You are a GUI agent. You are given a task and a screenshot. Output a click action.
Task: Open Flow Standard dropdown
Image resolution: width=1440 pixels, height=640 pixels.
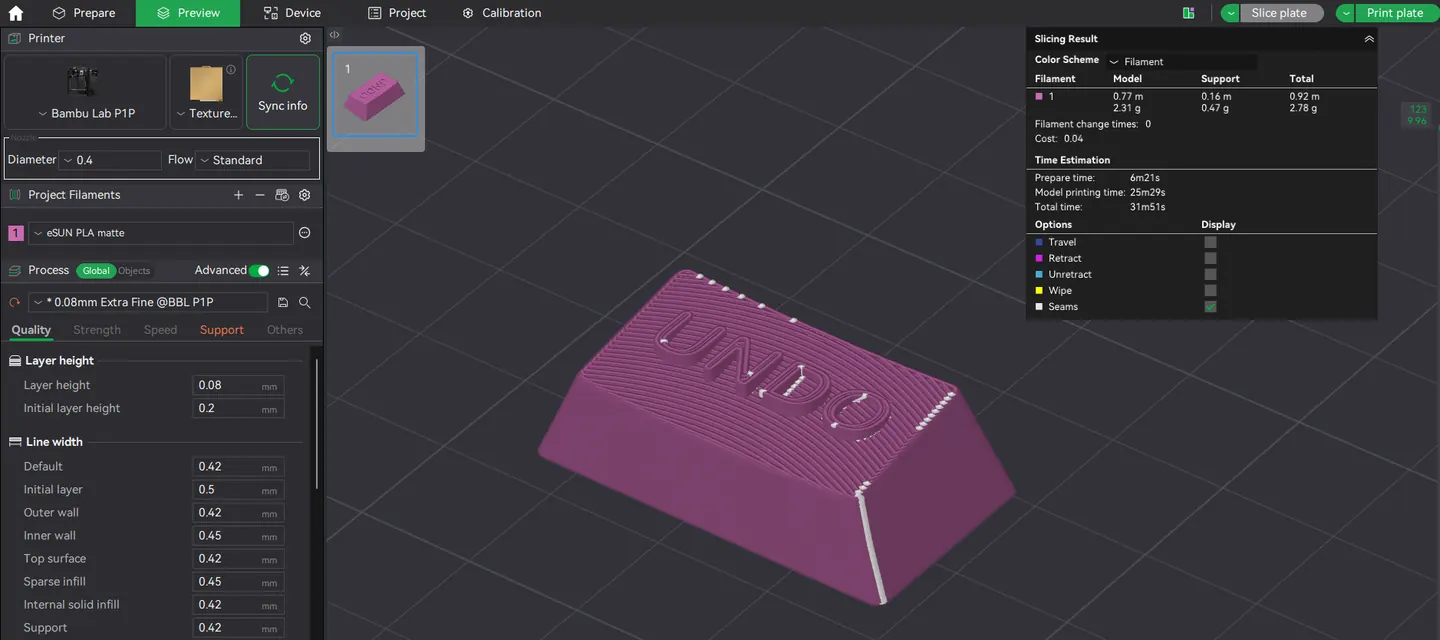click(x=254, y=160)
